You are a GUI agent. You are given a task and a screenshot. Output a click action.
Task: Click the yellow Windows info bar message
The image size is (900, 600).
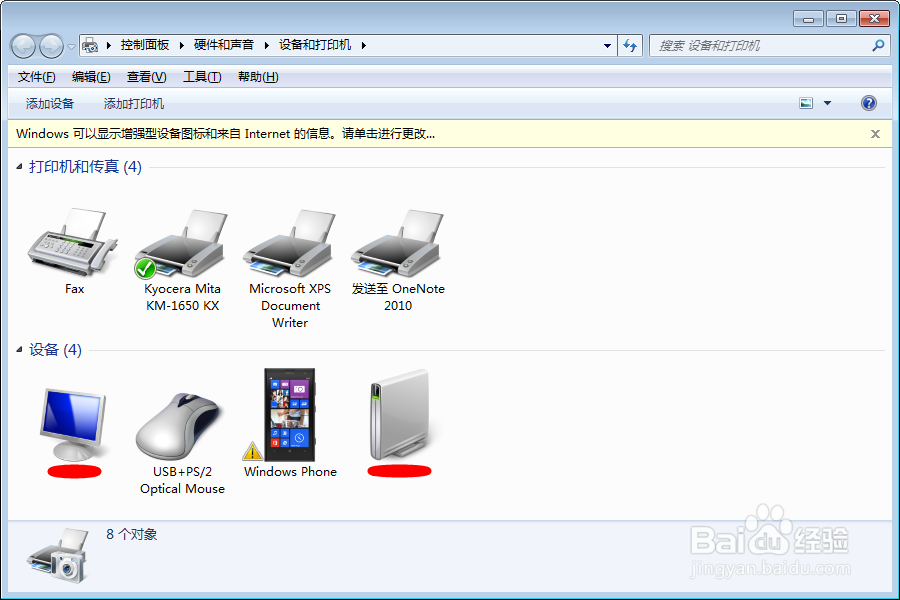click(226, 134)
